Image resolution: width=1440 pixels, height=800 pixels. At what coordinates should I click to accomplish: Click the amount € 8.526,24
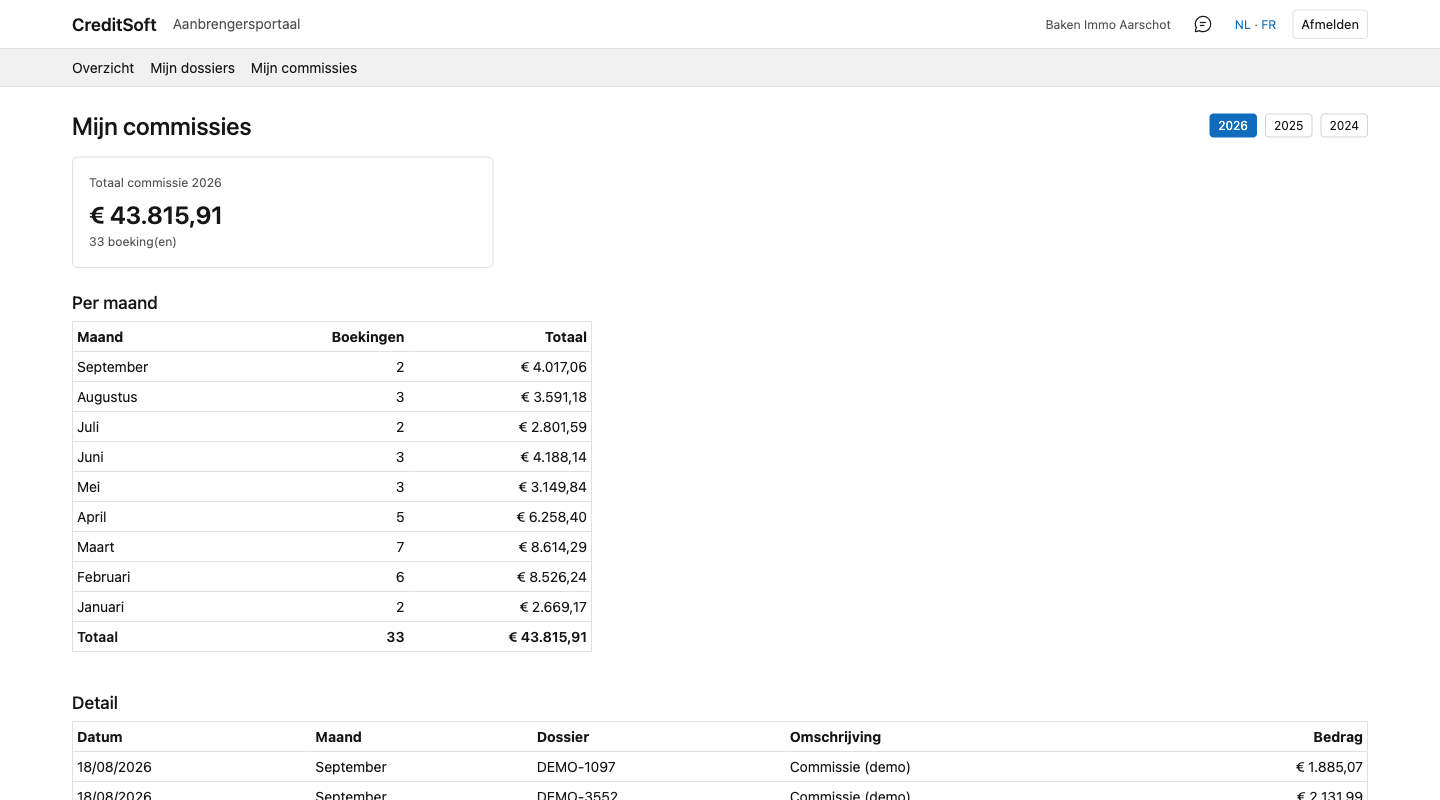552,577
